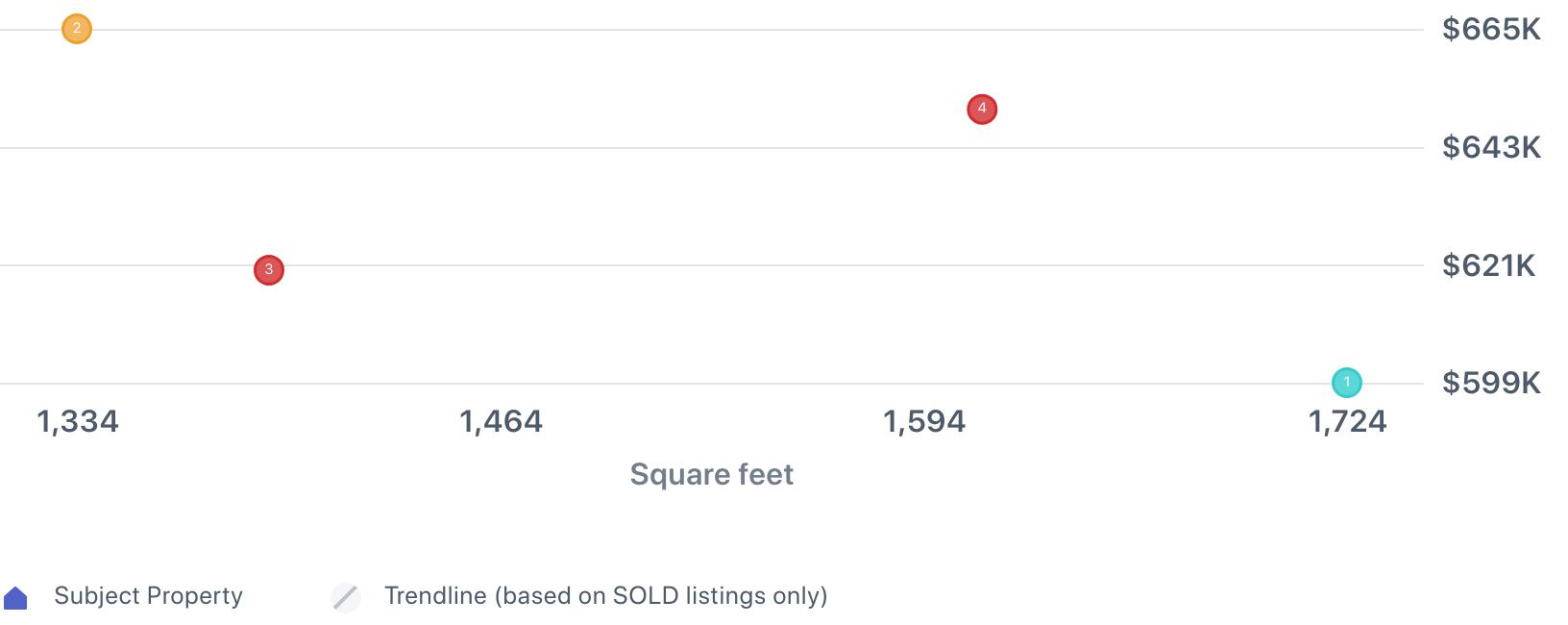1568x625 pixels.
Task: Click the $621K price axis label
Action: point(1488,265)
